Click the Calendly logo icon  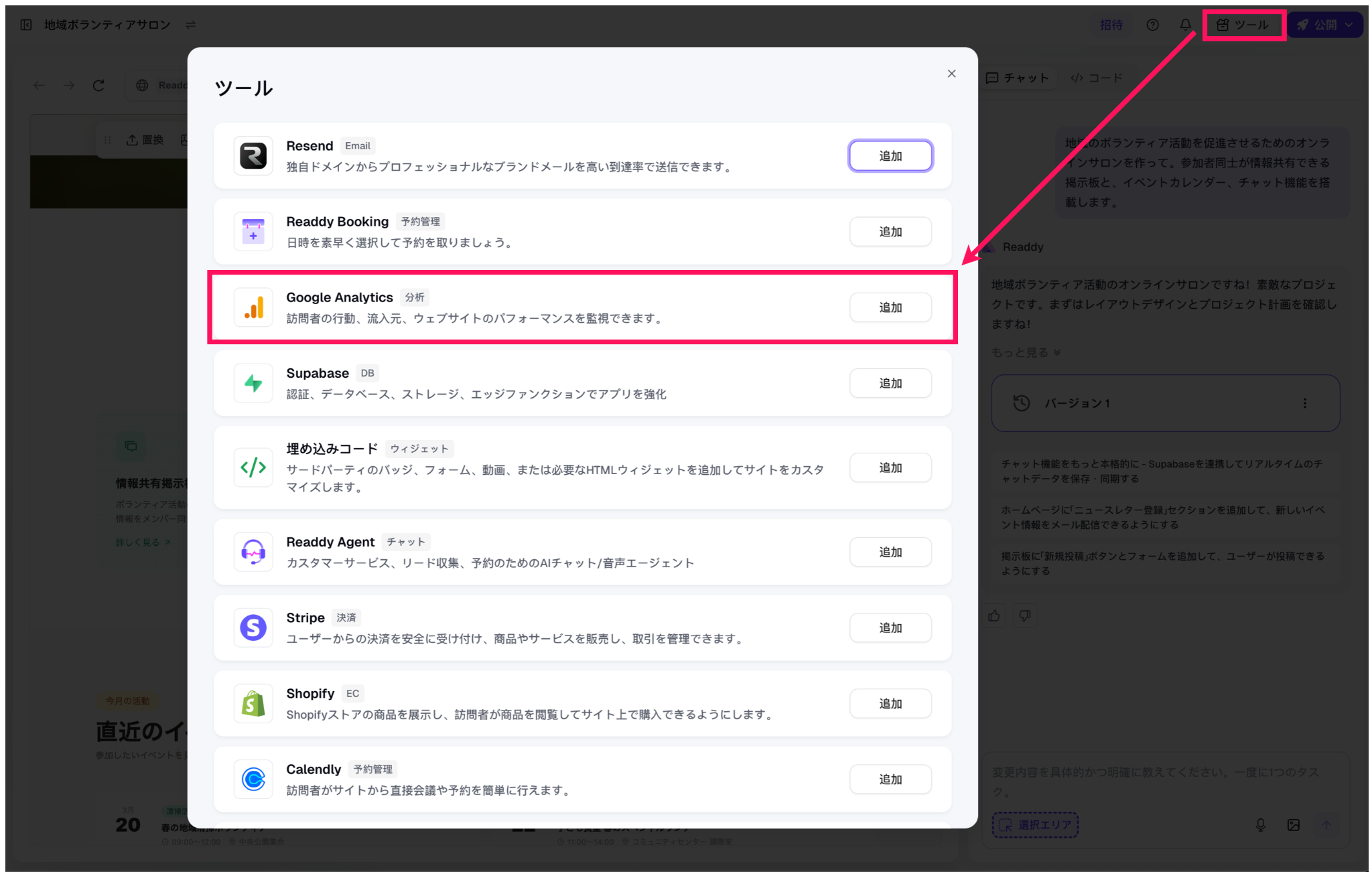click(253, 779)
